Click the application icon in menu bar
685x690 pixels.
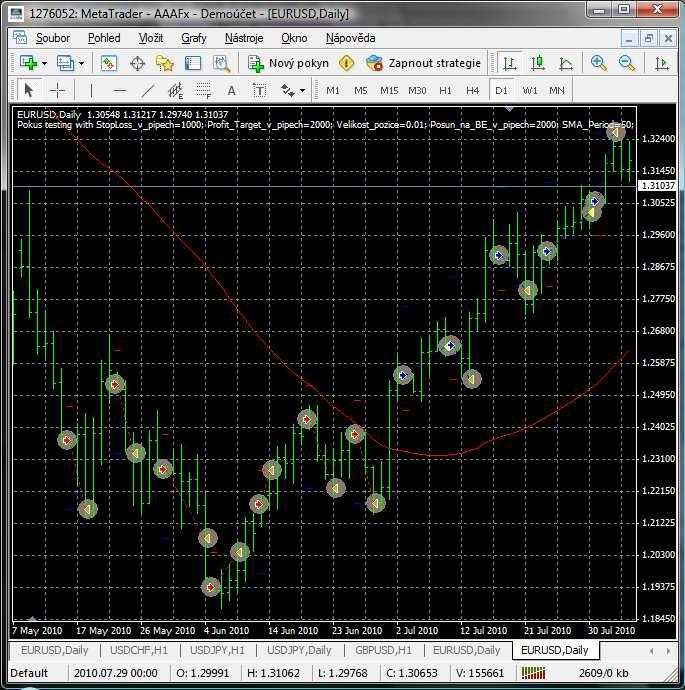20,38
